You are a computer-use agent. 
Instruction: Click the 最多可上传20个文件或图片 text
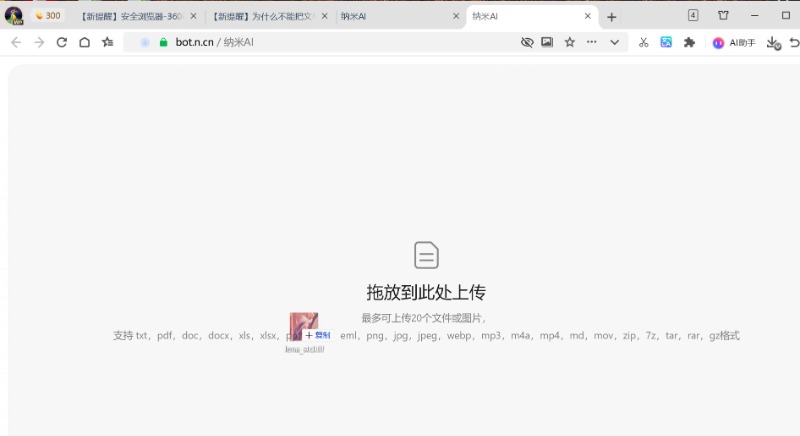[x=423, y=318]
